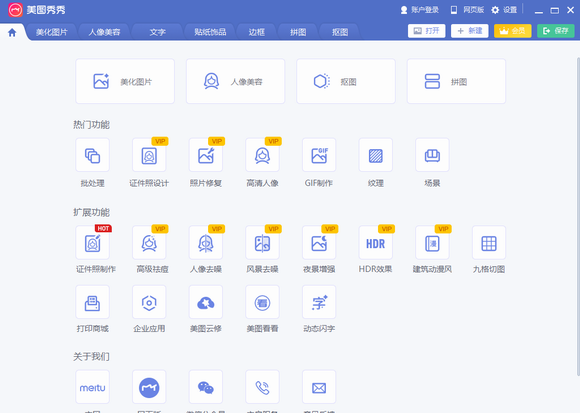Launch the 企业应用 enterprise apps
The width and height of the screenshot is (580, 413).
pos(149,302)
